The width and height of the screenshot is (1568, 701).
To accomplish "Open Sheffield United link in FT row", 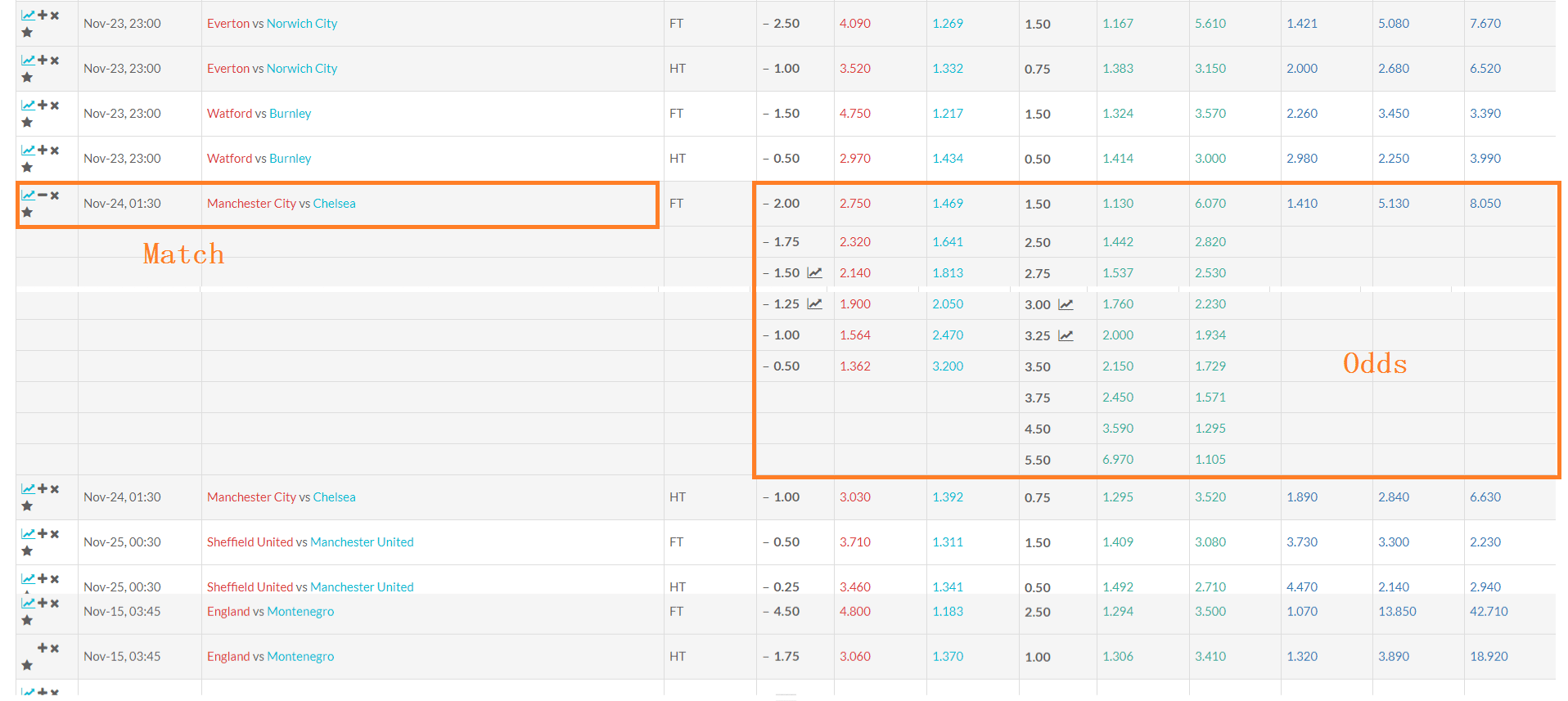I will (250, 542).
